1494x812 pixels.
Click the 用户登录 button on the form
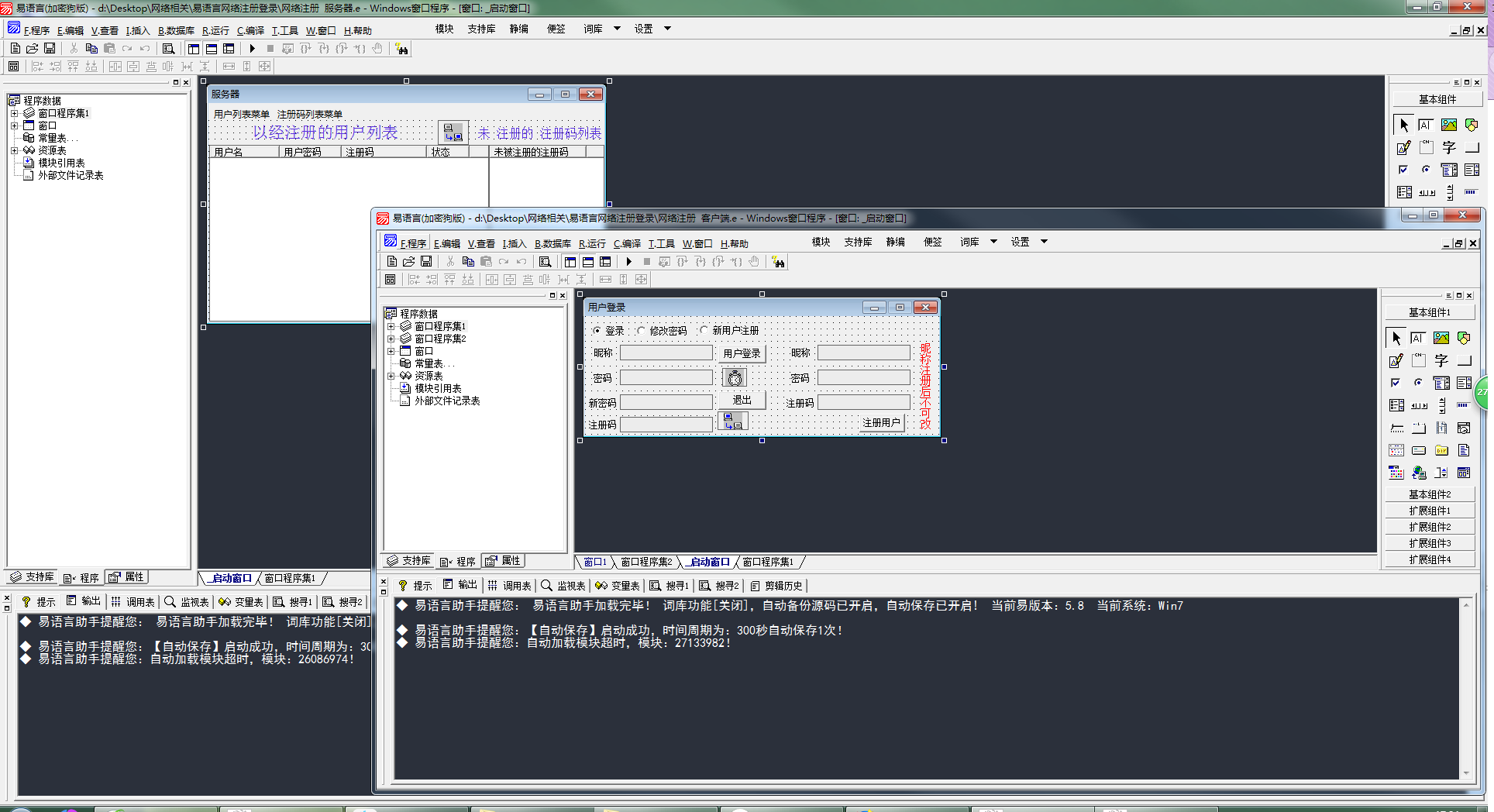click(742, 353)
